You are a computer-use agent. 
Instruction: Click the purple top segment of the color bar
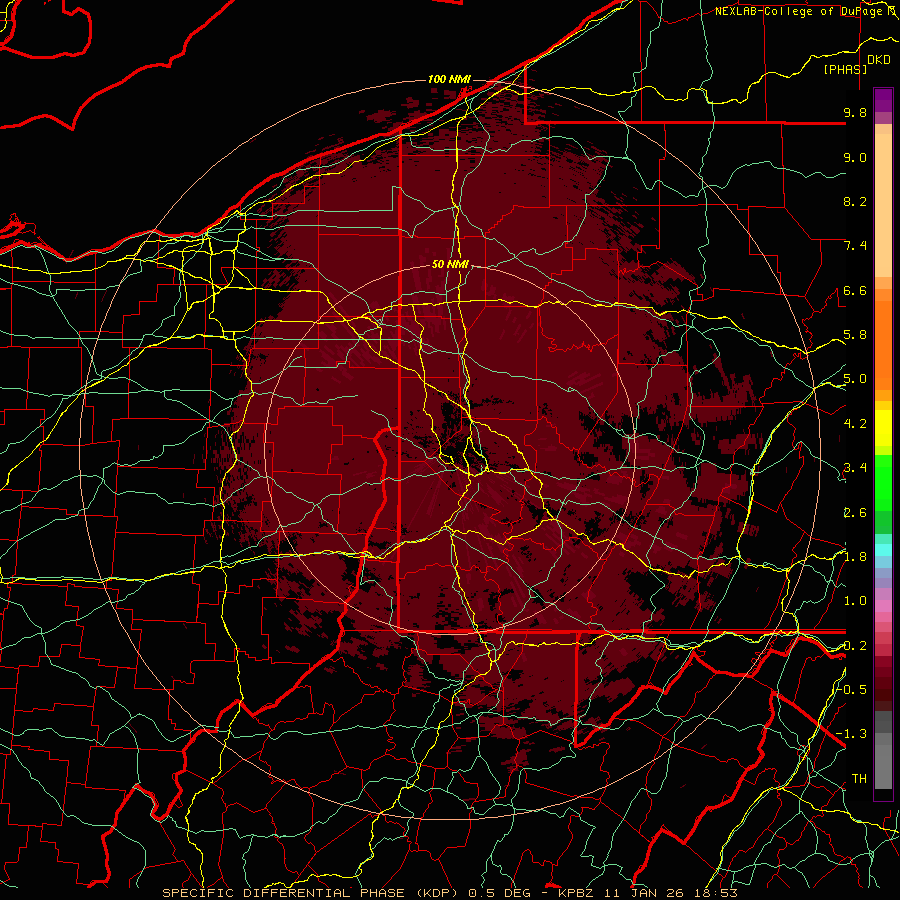coord(883,100)
